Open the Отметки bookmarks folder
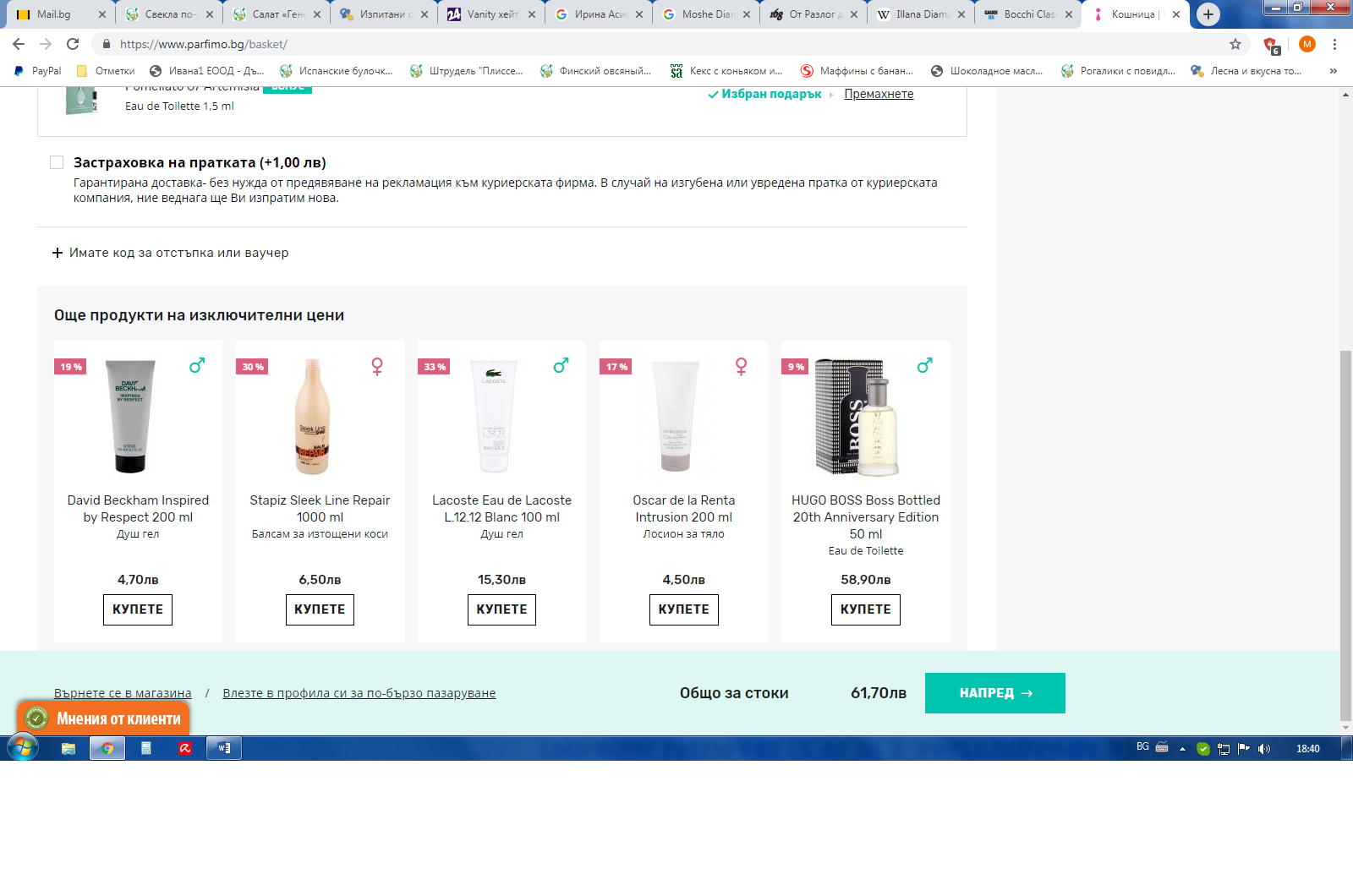1353x896 pixels. [x=106, y=71]
